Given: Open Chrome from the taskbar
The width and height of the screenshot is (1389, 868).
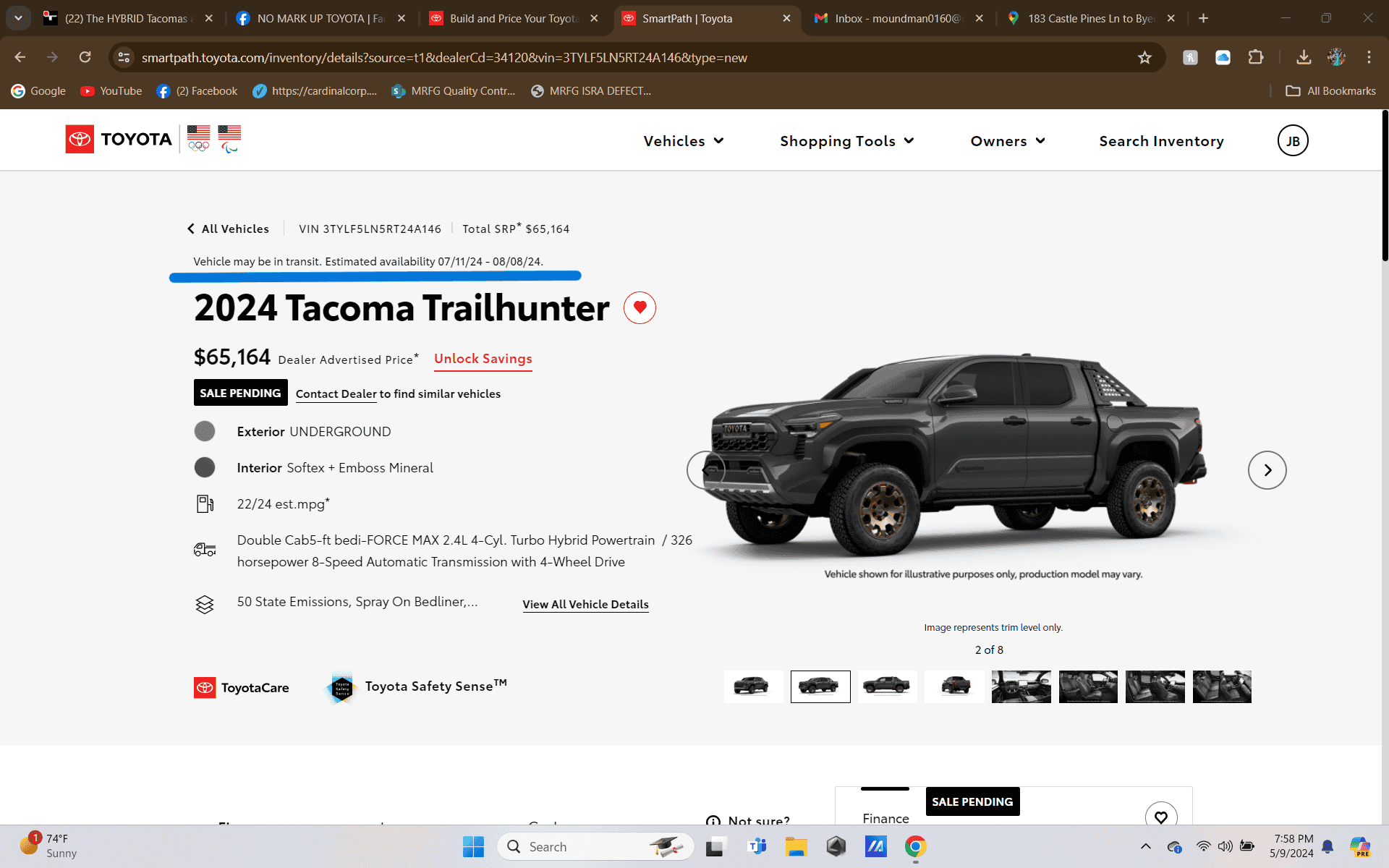Looking at the screenshot, I should point(915,847).
